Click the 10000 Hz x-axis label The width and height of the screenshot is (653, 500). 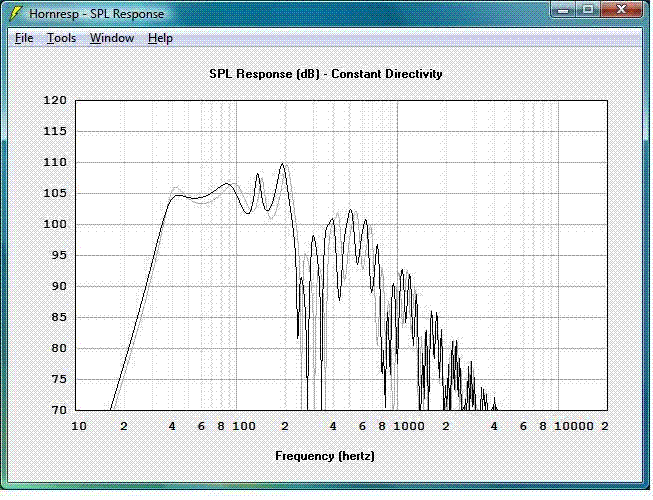pos(573,426)
